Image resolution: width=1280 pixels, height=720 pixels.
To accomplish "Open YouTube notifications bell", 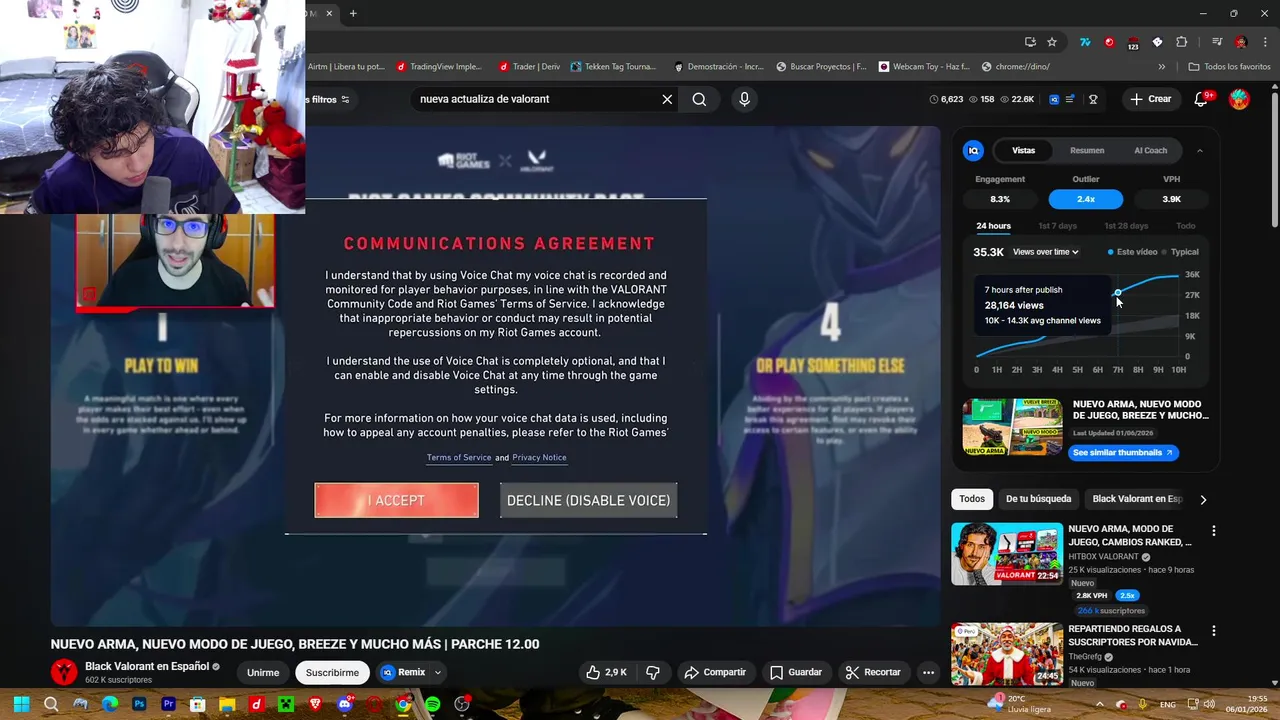I will click(1202, 99).
